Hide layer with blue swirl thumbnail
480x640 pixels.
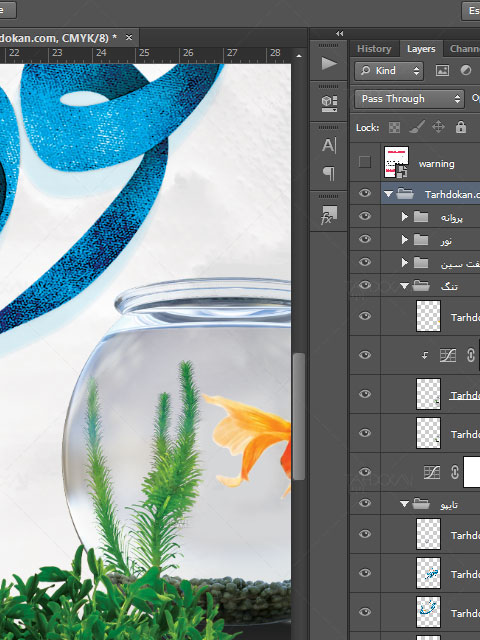point(365,611)
